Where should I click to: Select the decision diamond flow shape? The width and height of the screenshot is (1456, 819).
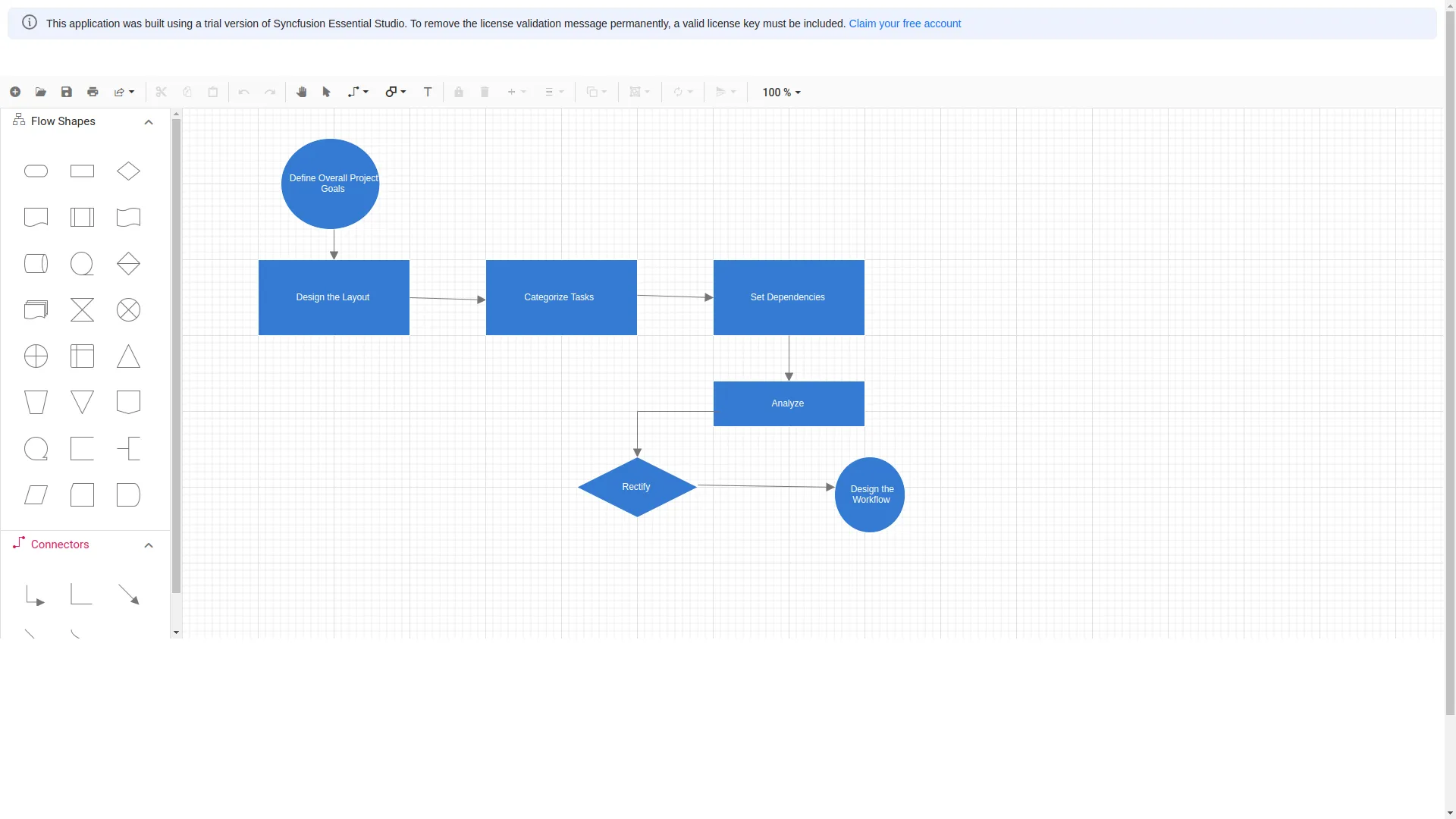coord(128,171)
